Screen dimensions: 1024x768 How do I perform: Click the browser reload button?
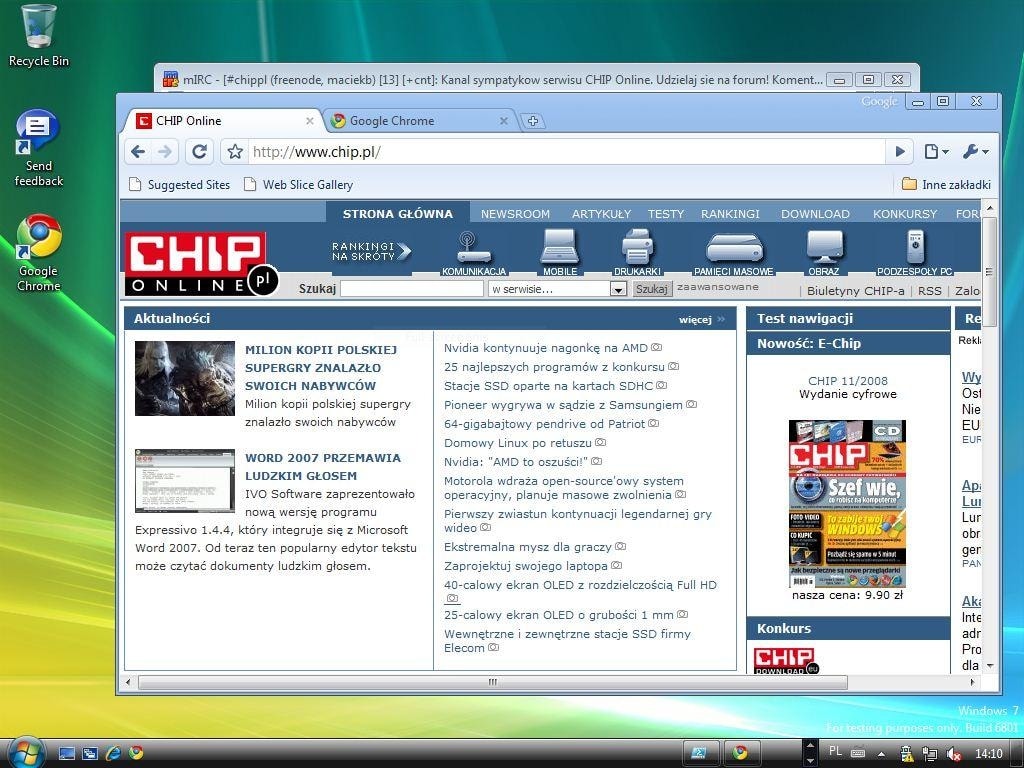click(x=199, y=152)
